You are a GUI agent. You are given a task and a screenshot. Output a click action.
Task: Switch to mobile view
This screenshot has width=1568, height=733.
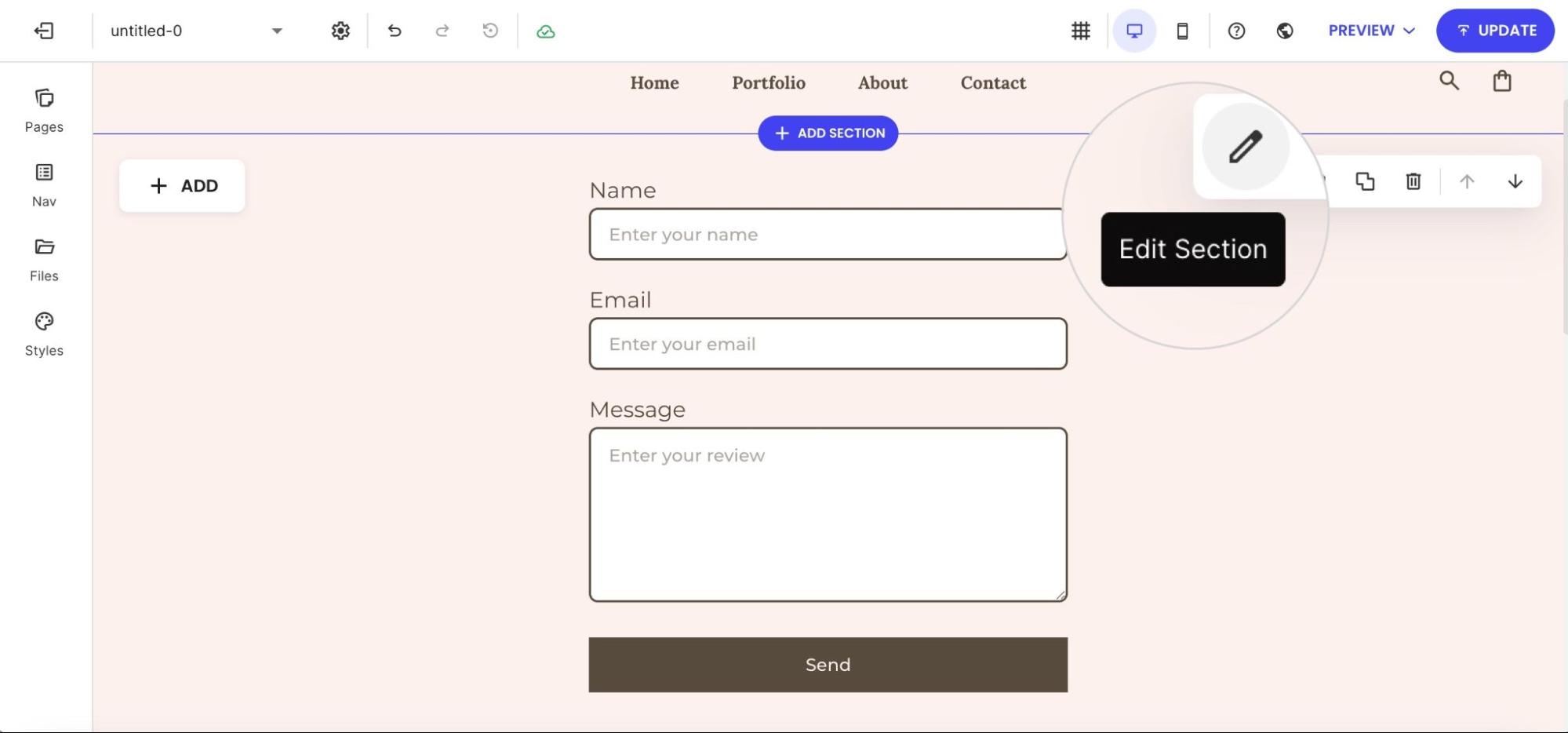point(1182,31)
